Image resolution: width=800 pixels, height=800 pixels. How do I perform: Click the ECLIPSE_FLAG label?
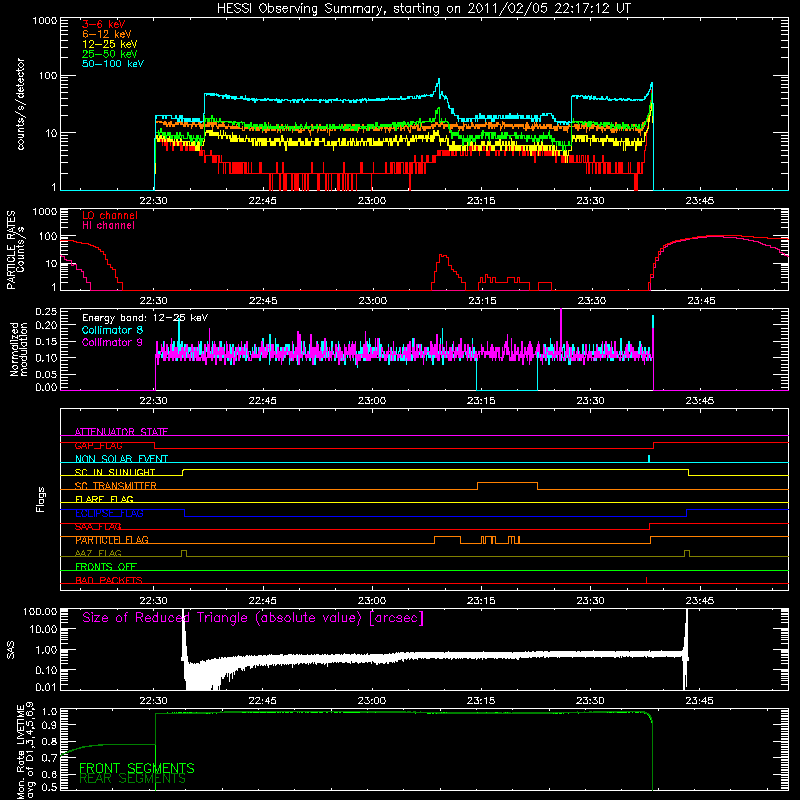click(109, 513)
